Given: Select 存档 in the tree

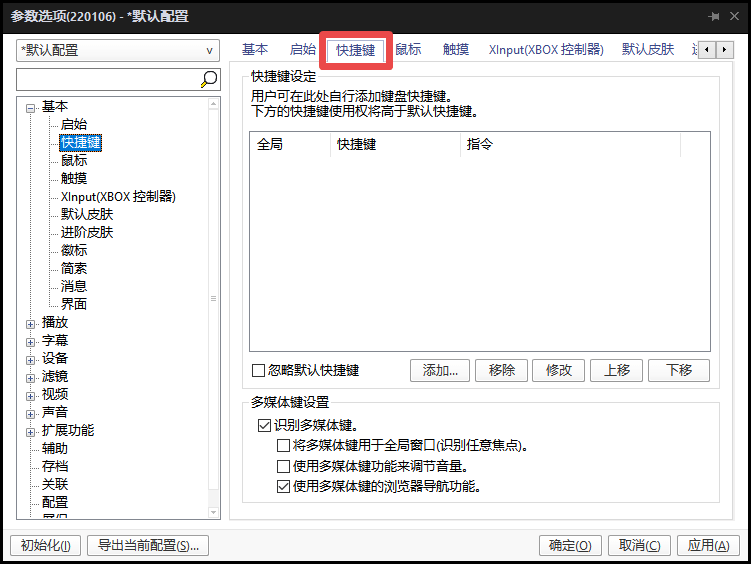Looking at the screenshot, I should pos(55,466).
